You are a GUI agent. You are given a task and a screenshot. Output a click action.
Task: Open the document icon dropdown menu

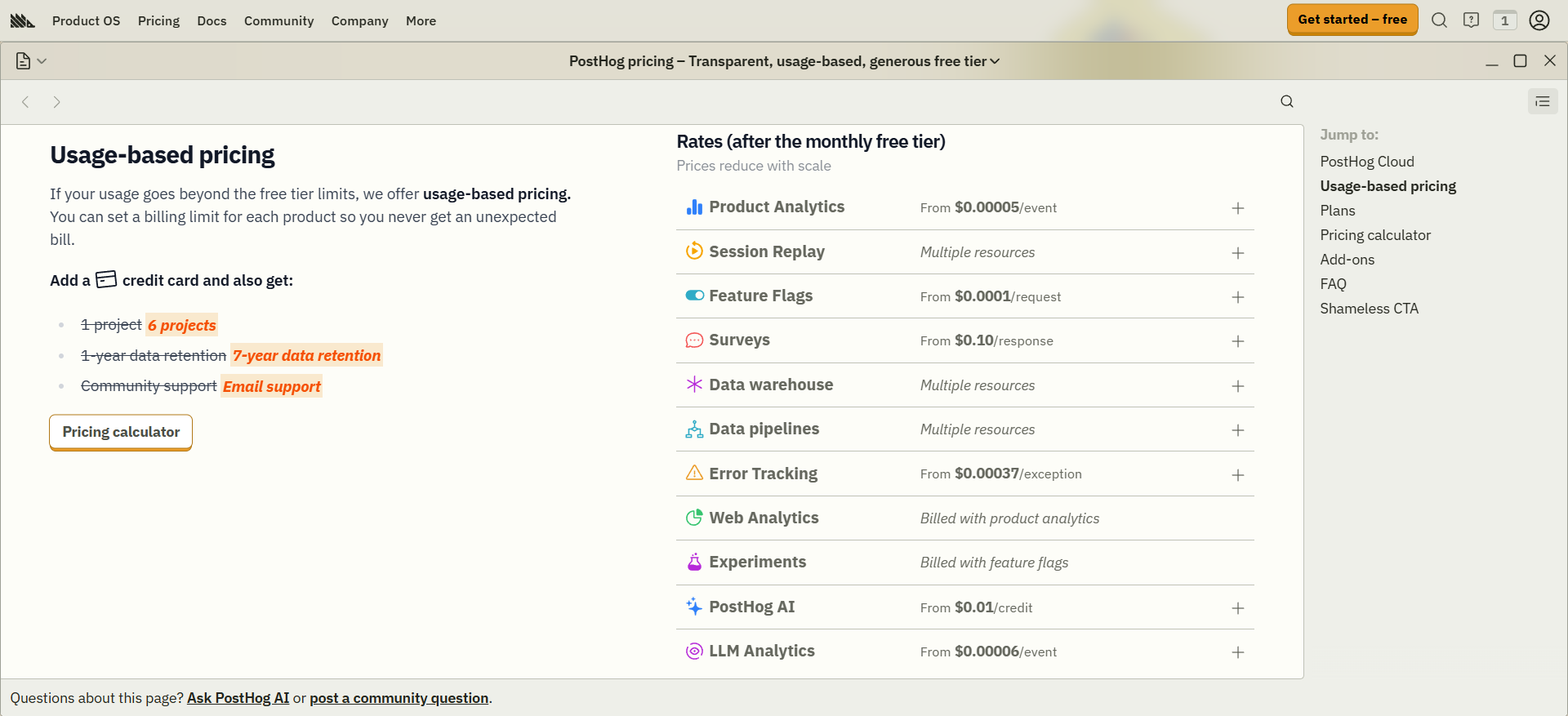tap(31, 61)
